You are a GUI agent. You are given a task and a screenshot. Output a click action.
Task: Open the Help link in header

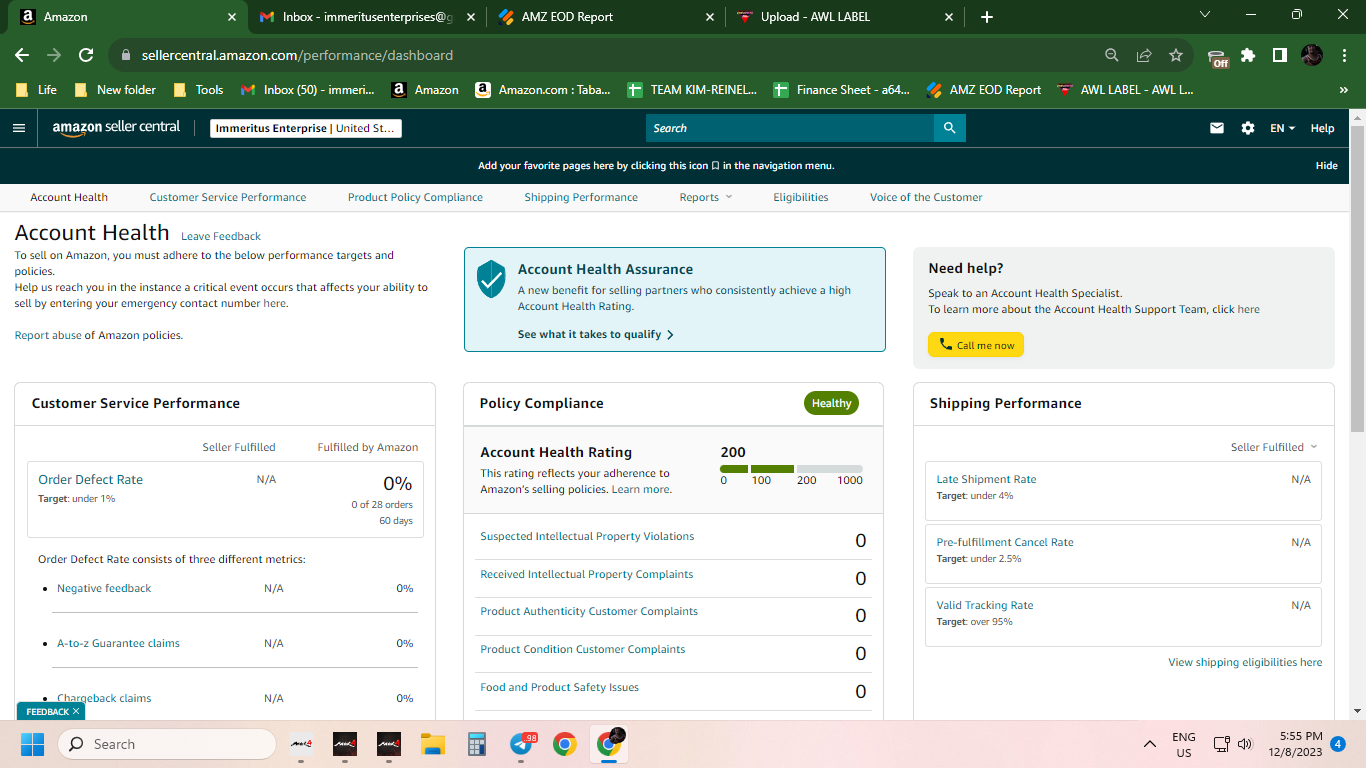point(1322,128)
